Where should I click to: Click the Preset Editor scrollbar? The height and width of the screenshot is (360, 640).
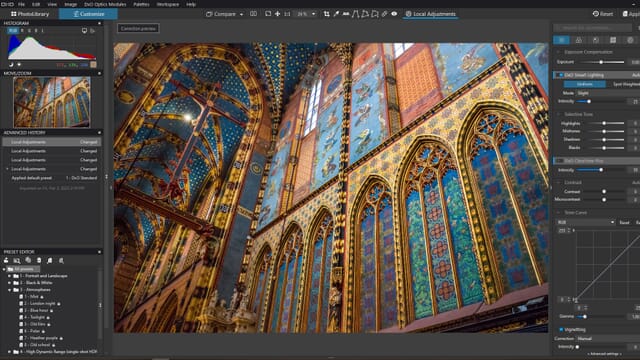100,305
